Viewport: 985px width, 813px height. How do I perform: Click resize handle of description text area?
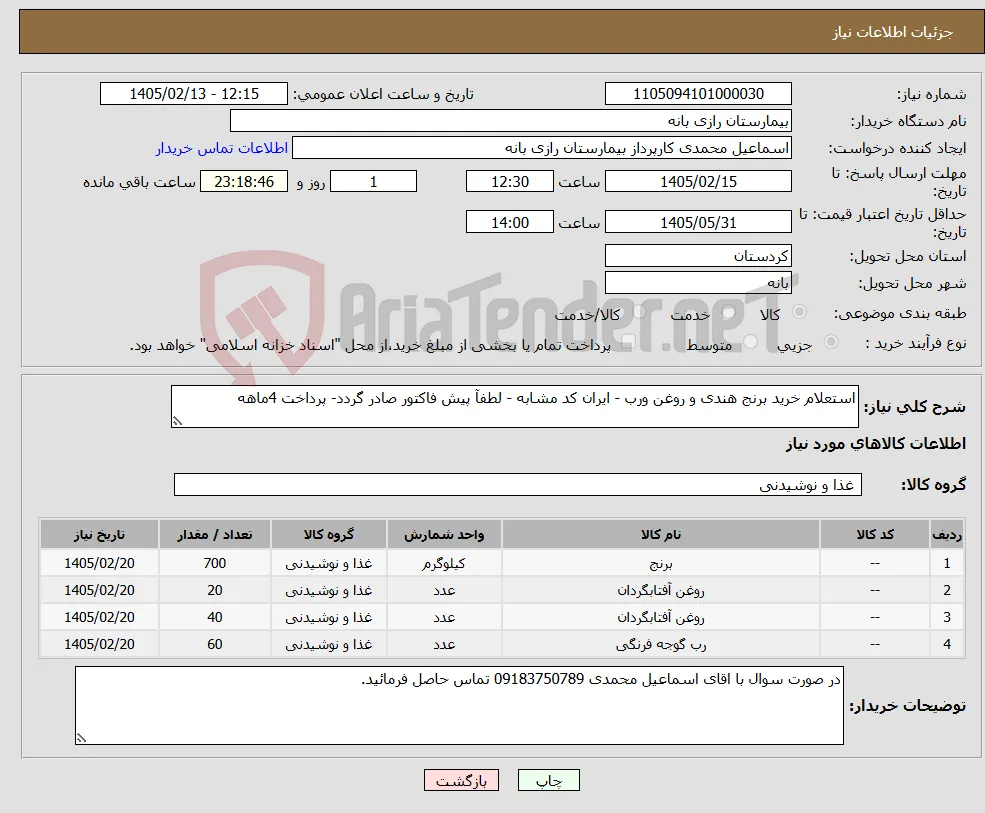177,422
